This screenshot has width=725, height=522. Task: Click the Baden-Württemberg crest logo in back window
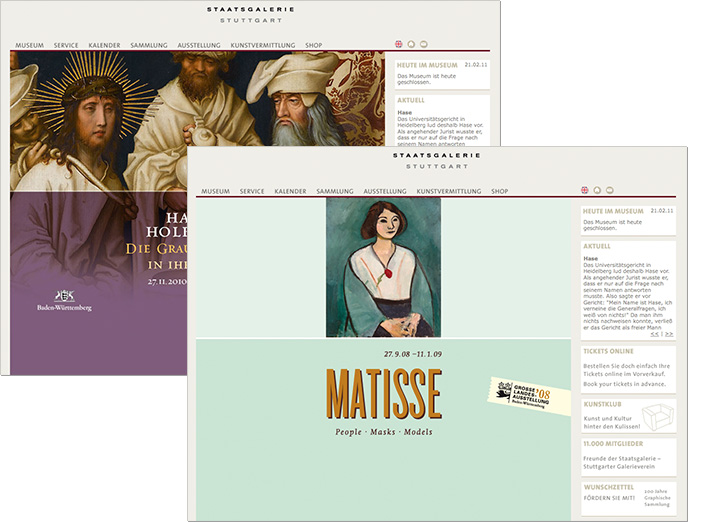[64, 300]
